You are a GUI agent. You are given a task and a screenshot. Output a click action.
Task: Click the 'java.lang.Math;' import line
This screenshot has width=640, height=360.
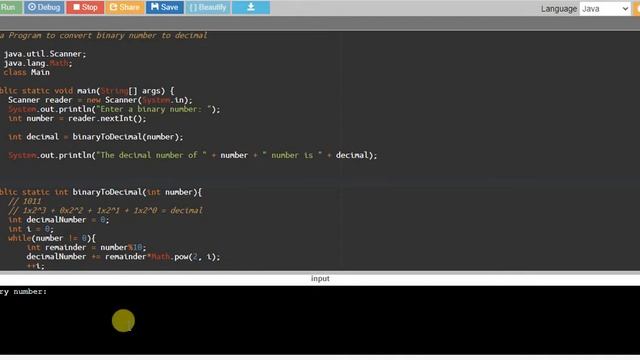click(37, 63)
